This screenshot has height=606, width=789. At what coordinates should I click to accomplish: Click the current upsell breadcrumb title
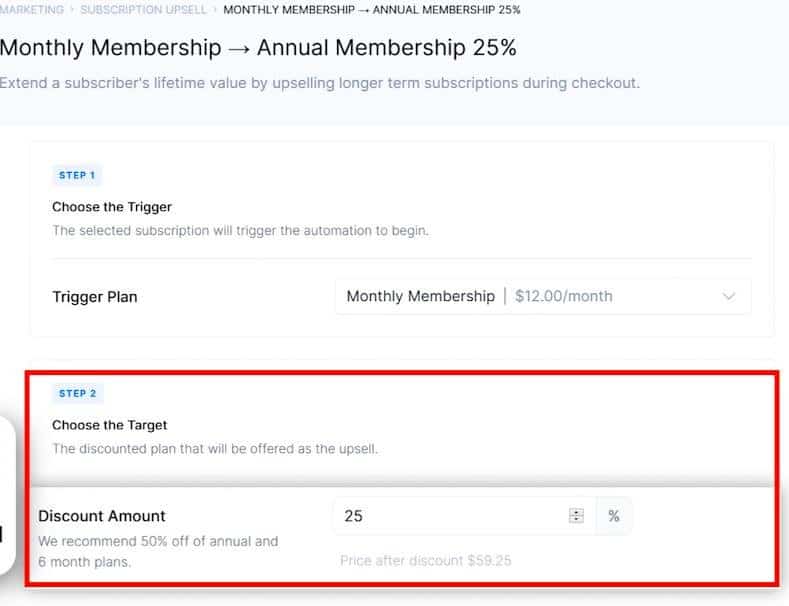coord(371,10)
